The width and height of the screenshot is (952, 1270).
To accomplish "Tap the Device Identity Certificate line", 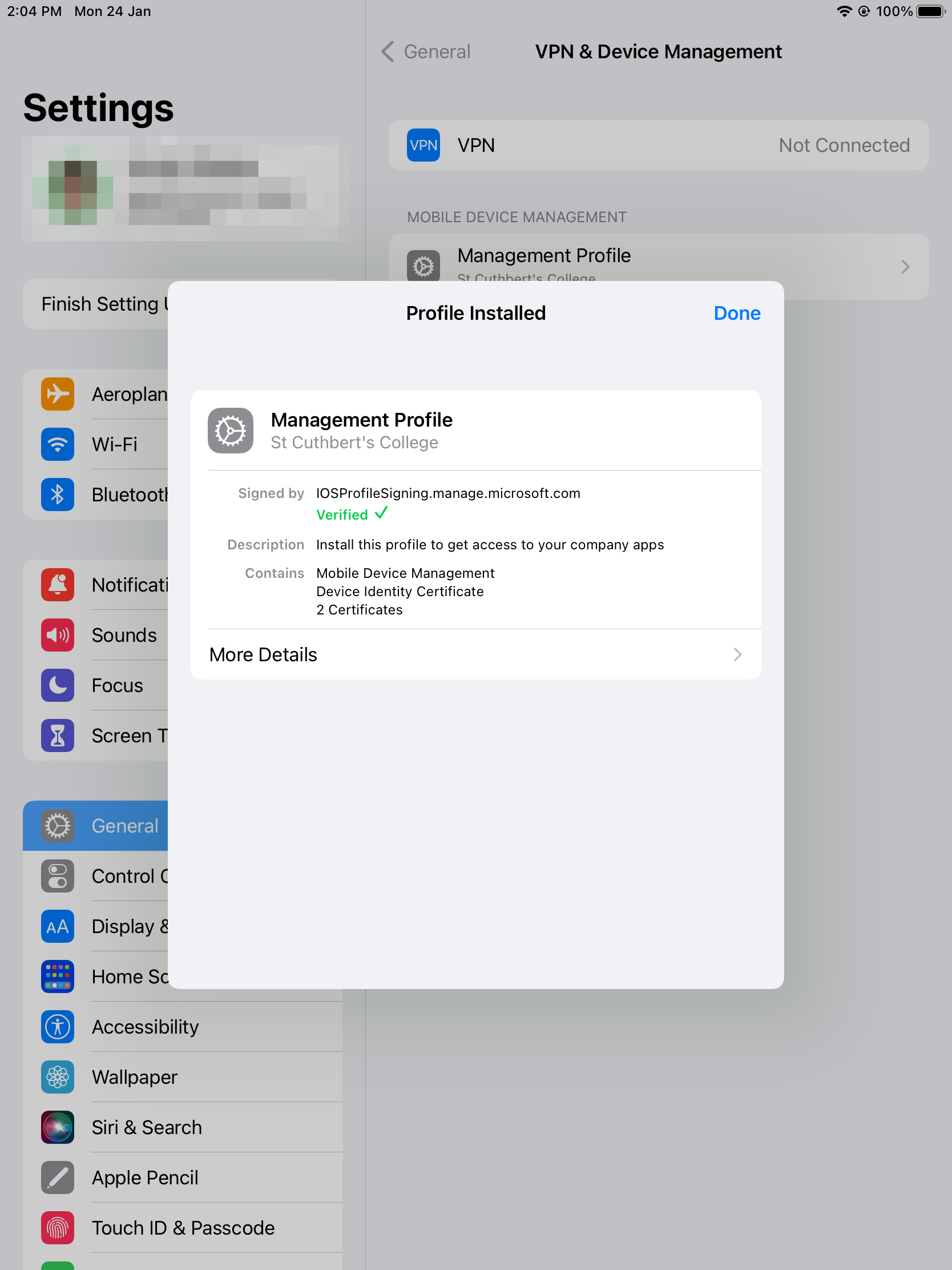I will click(x=400, y=592).
